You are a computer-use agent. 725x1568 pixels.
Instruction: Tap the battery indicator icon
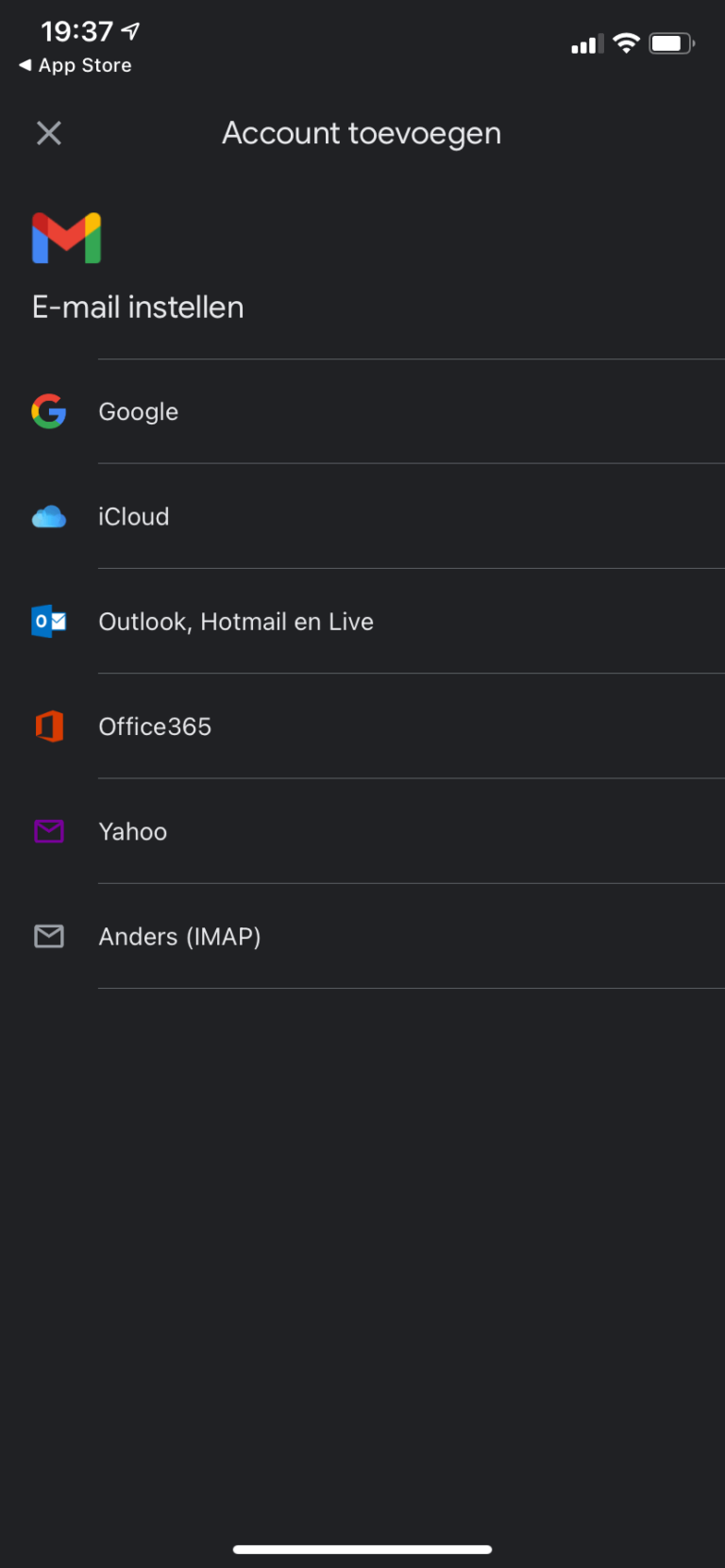pos(671,43)
